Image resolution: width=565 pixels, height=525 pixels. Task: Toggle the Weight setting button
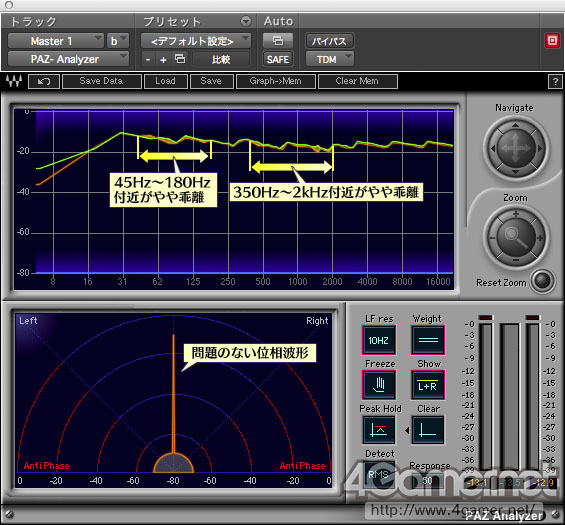(x=428, y=340)
